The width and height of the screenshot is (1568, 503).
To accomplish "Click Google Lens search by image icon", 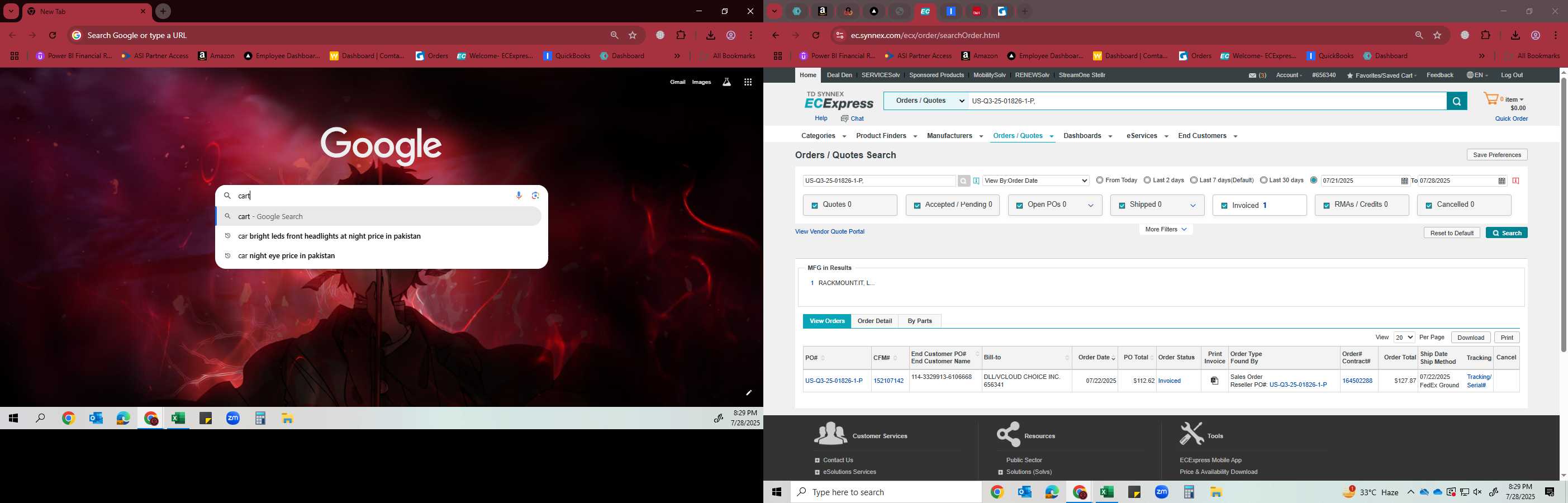I will (x=536, y=196).
